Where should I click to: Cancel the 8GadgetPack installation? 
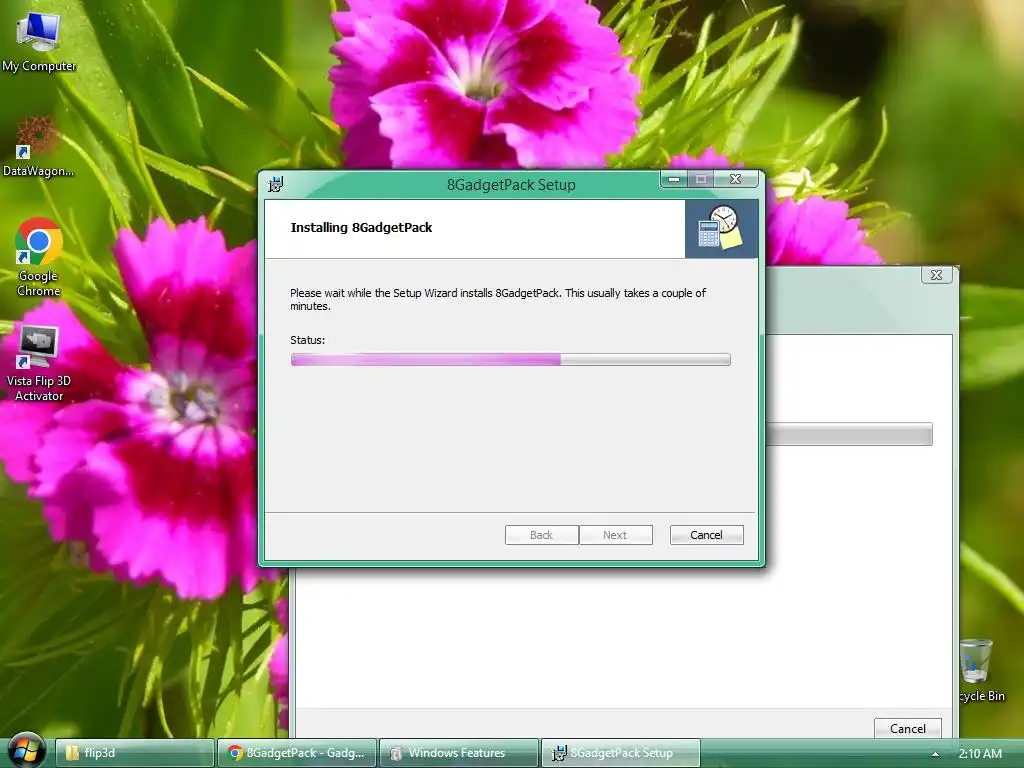click(707, 535)
